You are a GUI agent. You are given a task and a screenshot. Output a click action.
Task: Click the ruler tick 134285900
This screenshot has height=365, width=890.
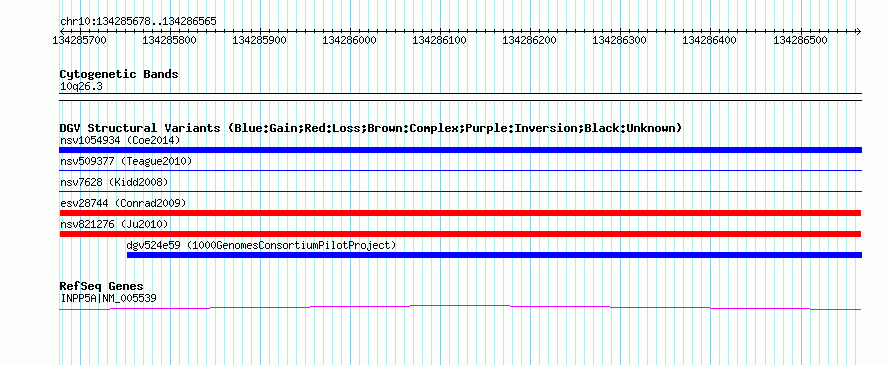pyautogui.click(x=259, y=40)
